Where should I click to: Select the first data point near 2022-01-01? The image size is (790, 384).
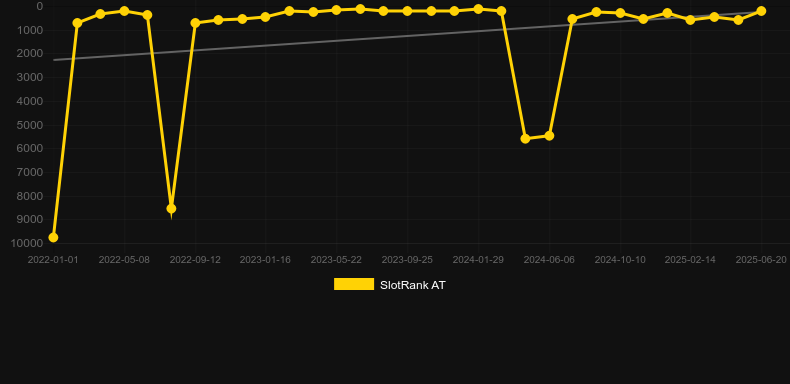pyautogui.click(x=53, y=237)
